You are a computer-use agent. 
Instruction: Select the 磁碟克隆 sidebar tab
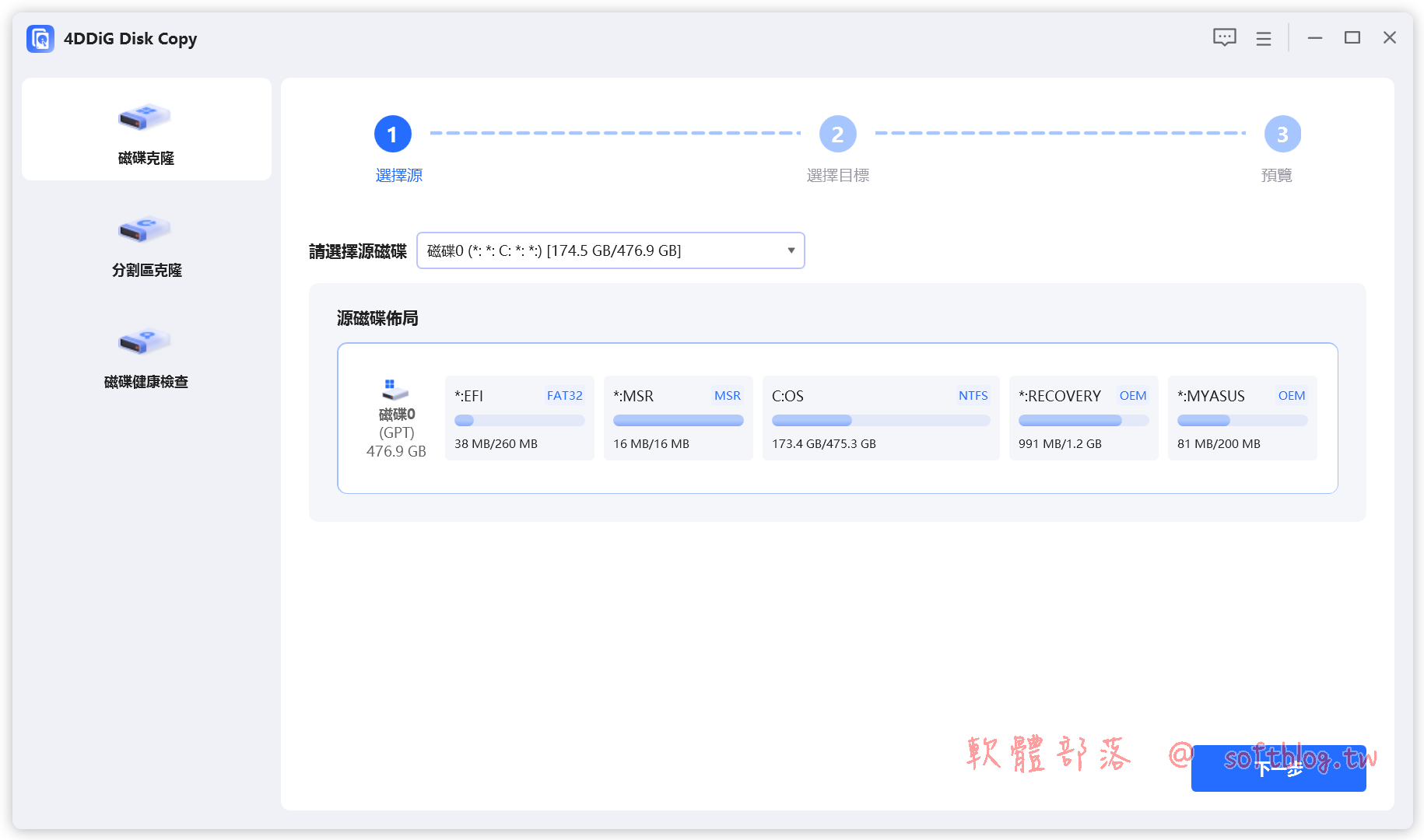point(146,129)
